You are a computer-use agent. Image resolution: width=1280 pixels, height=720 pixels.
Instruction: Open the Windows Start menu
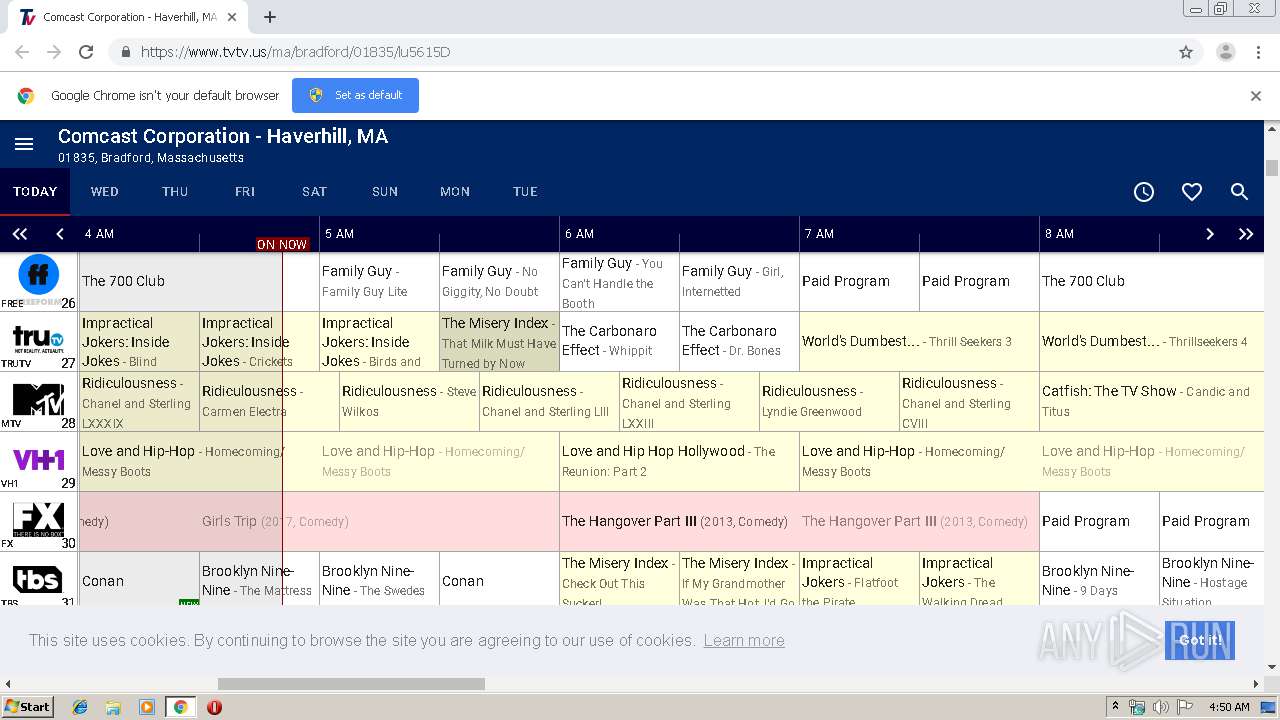(27, 707)
